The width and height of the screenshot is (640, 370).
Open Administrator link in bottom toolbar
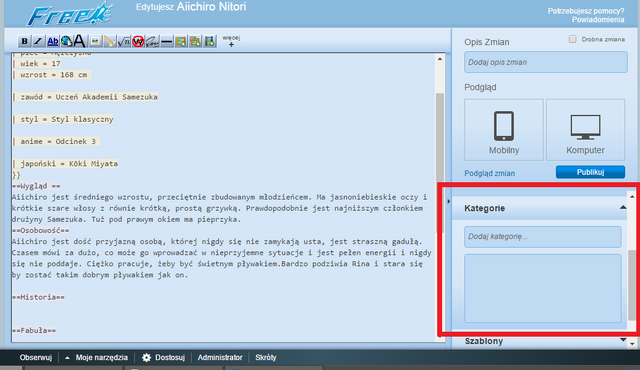[220, 357]
